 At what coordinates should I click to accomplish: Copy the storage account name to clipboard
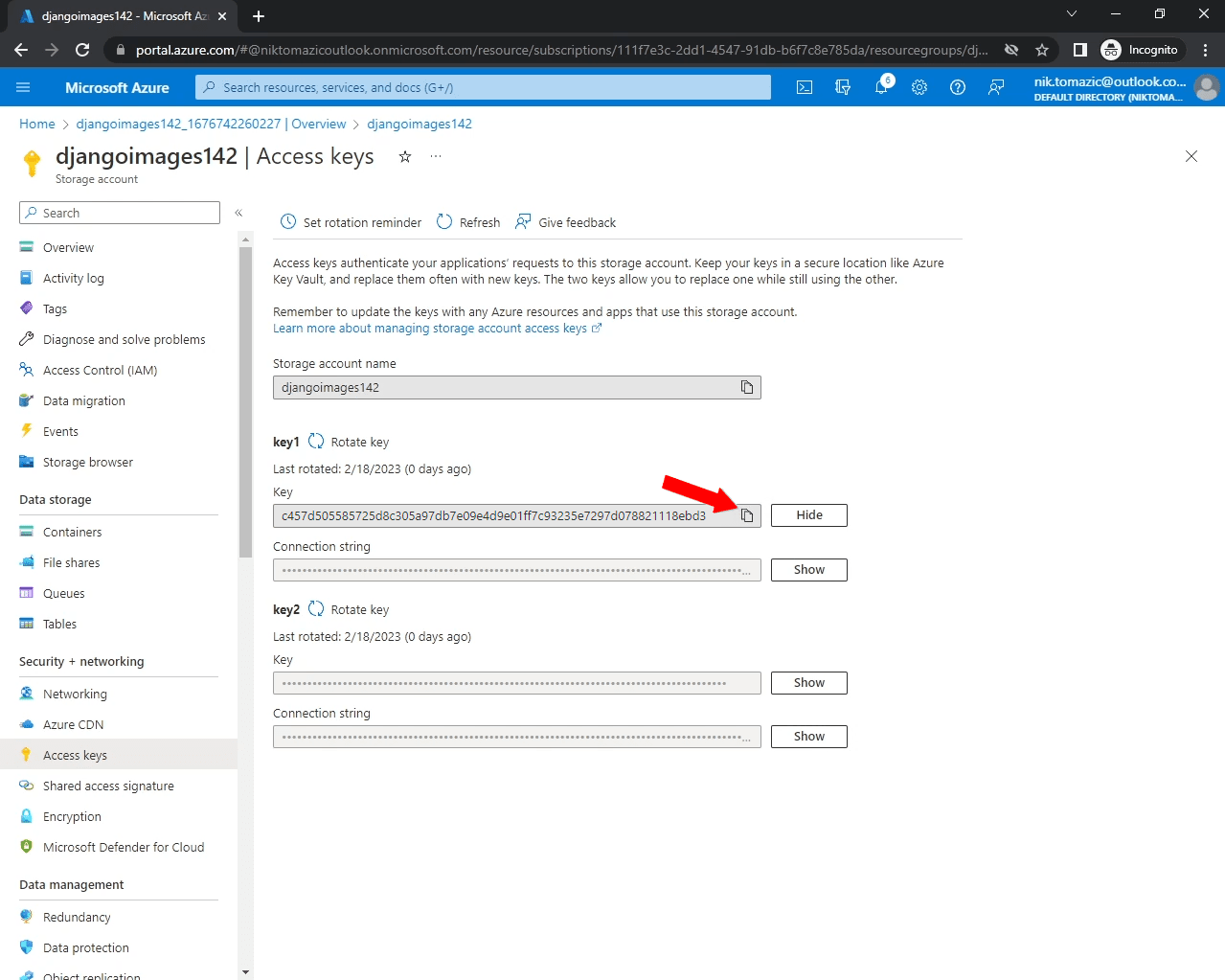(x=746, y=387)
